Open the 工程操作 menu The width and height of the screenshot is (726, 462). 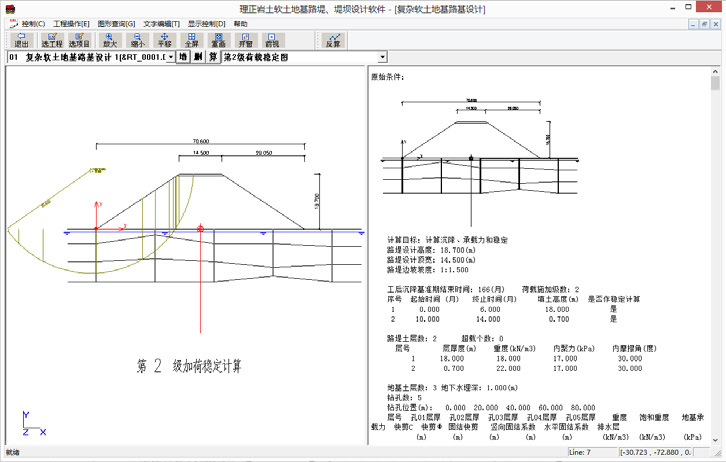pos(71,23)
